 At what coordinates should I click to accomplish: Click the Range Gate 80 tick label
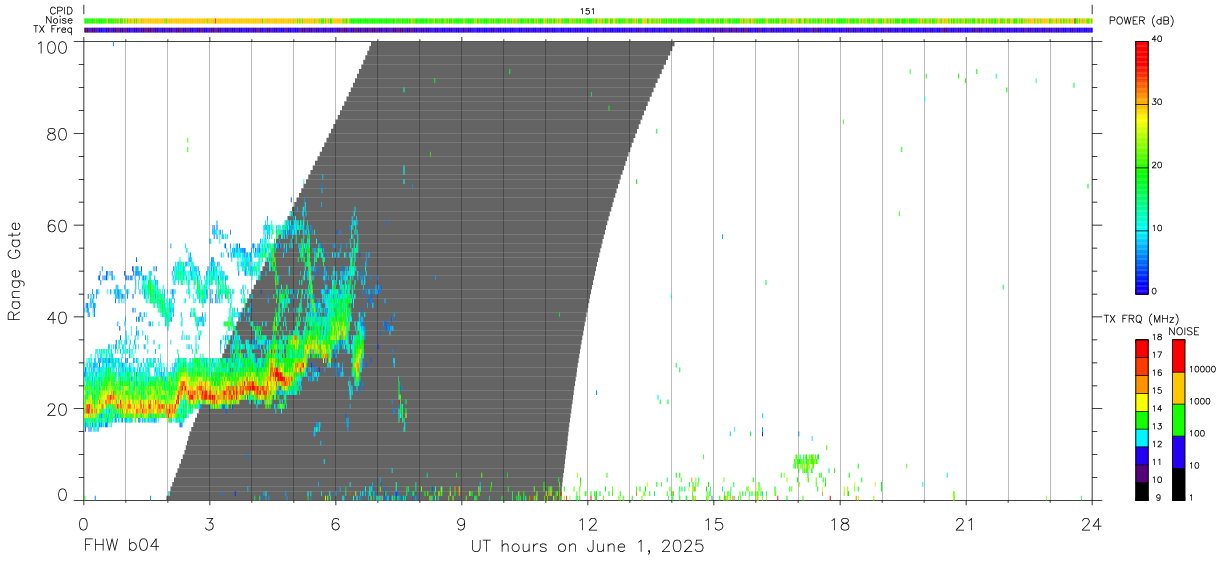[58, 134]
